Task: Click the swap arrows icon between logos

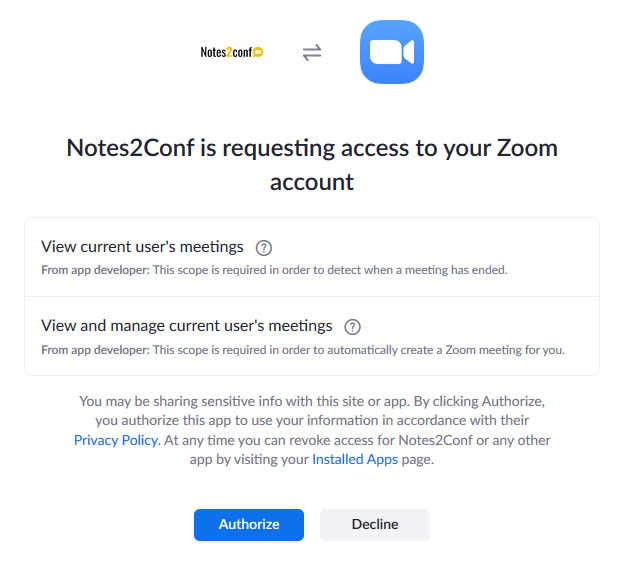Action: coord(312,52)
